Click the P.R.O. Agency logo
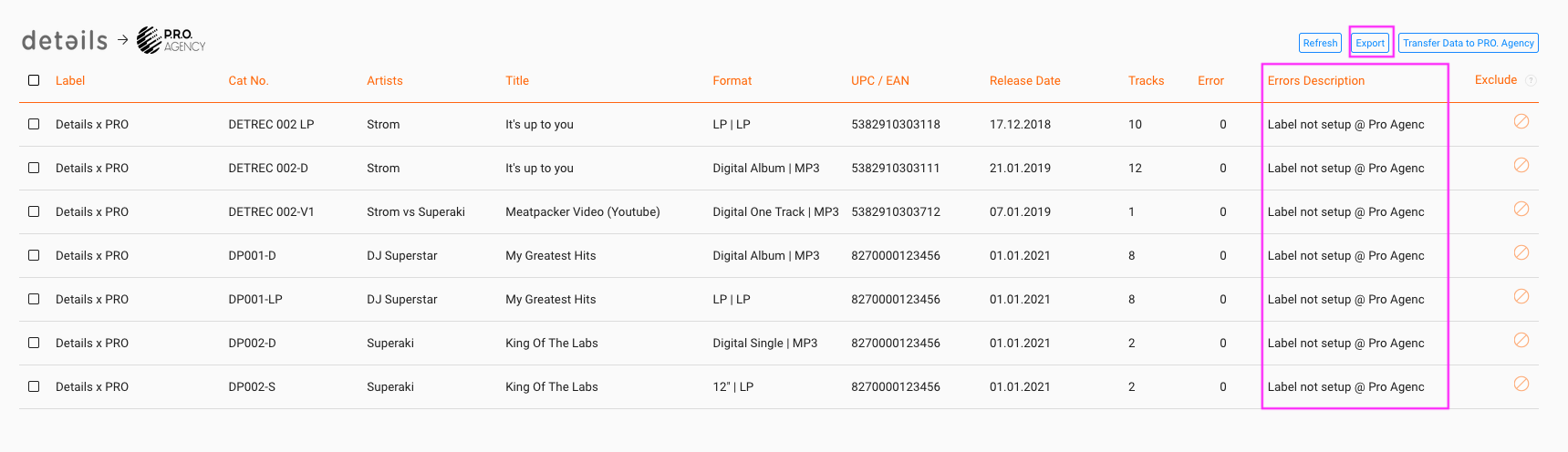This screenshot has width=1568, height=452. pos(171,40)
